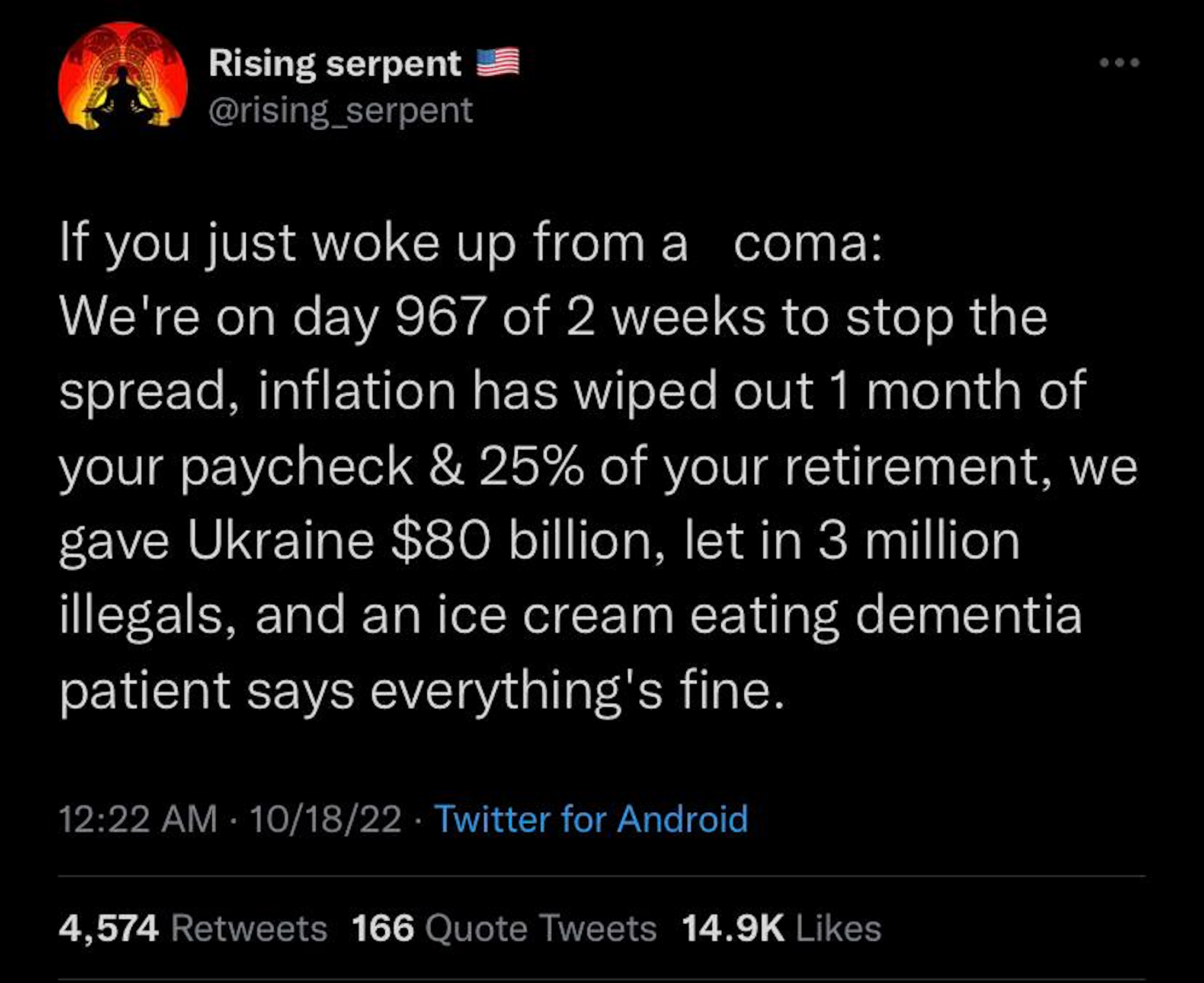Click the 166 quote count number
Image resolution: width=1204 pixels, height=983 pixels.
click(x=383, y=929)
